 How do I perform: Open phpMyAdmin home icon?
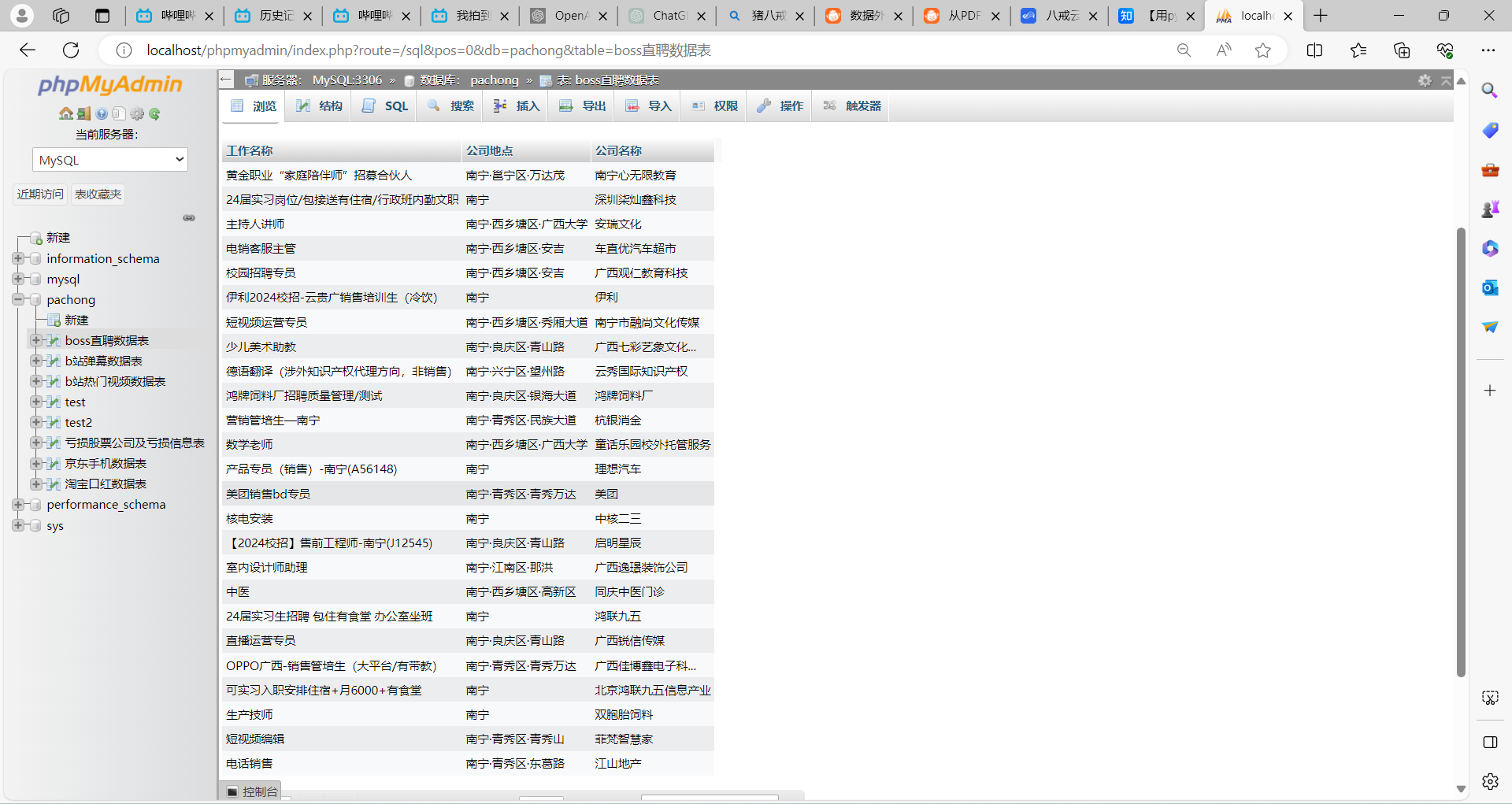(x=66, y=114)
